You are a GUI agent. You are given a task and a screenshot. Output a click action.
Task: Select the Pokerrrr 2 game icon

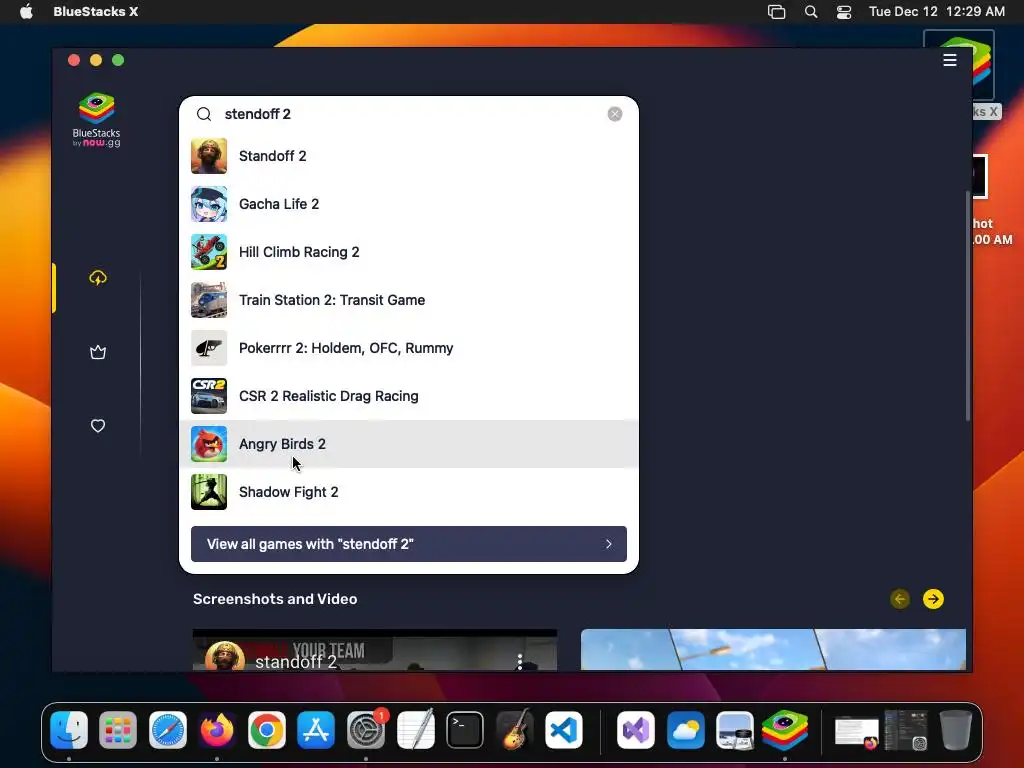[x=209, y=348]
